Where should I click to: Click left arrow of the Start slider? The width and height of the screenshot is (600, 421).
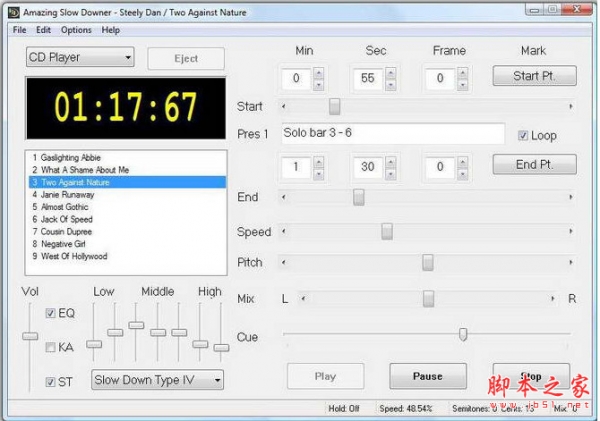coord(284,106)
